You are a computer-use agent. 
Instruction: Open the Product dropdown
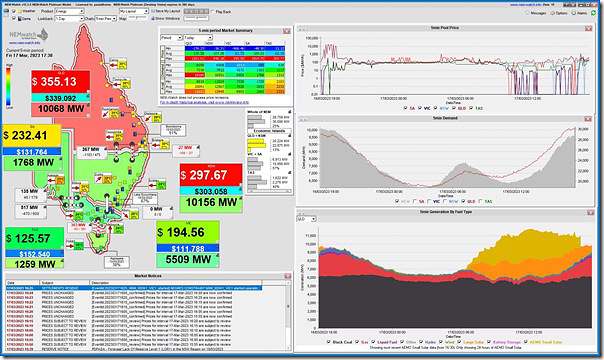click(x=69, y=11)
